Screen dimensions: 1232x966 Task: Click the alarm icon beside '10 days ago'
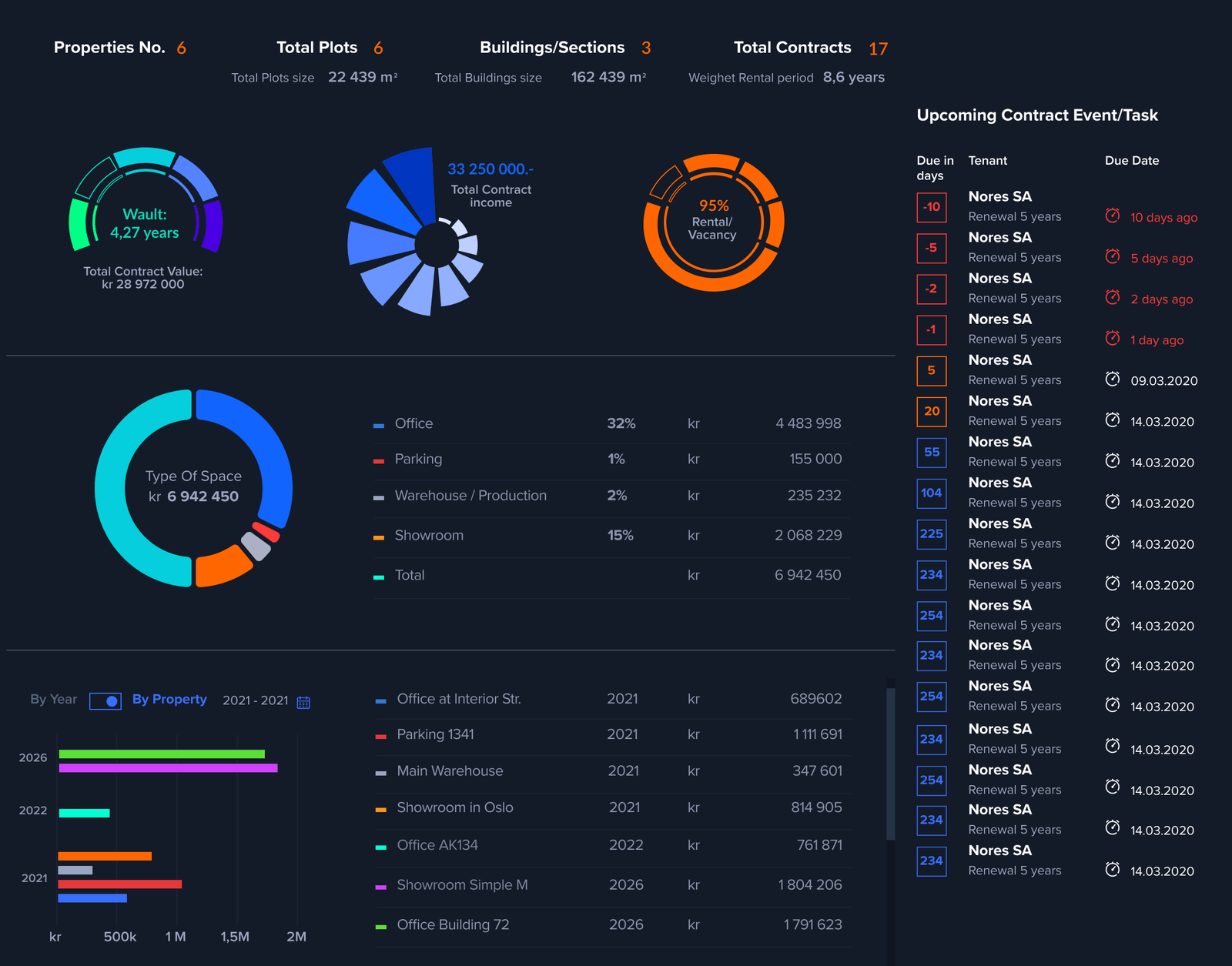coord(1113,216)
